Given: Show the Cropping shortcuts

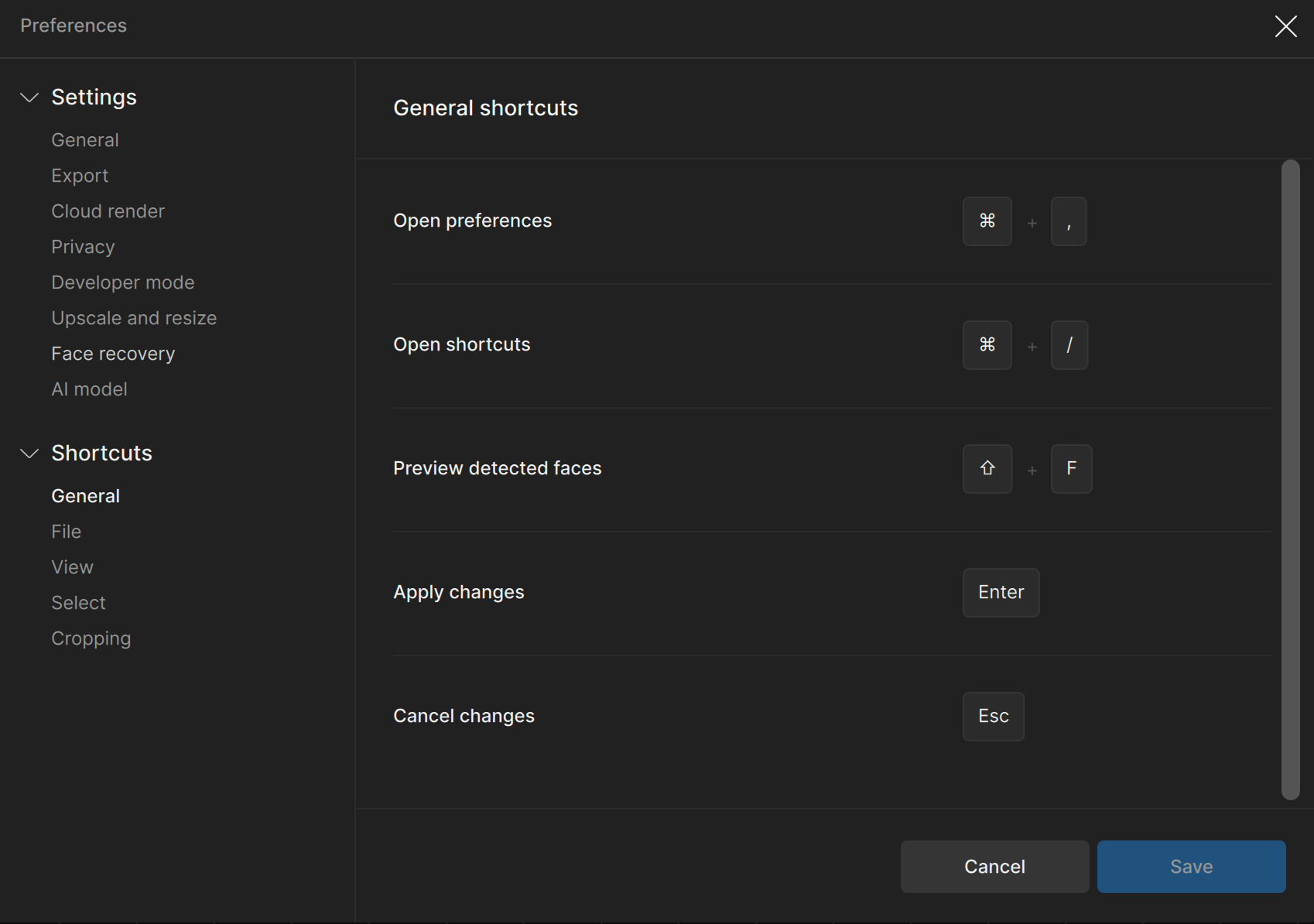Looking at the screenshot, I should click(x=91, y=638).
